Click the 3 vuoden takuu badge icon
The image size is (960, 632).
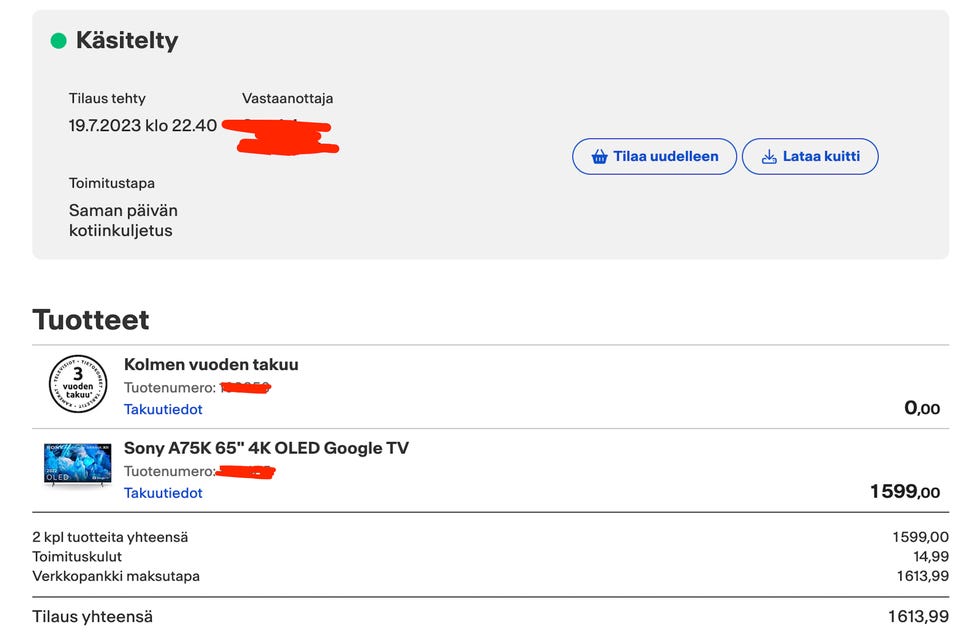(77, 384)
